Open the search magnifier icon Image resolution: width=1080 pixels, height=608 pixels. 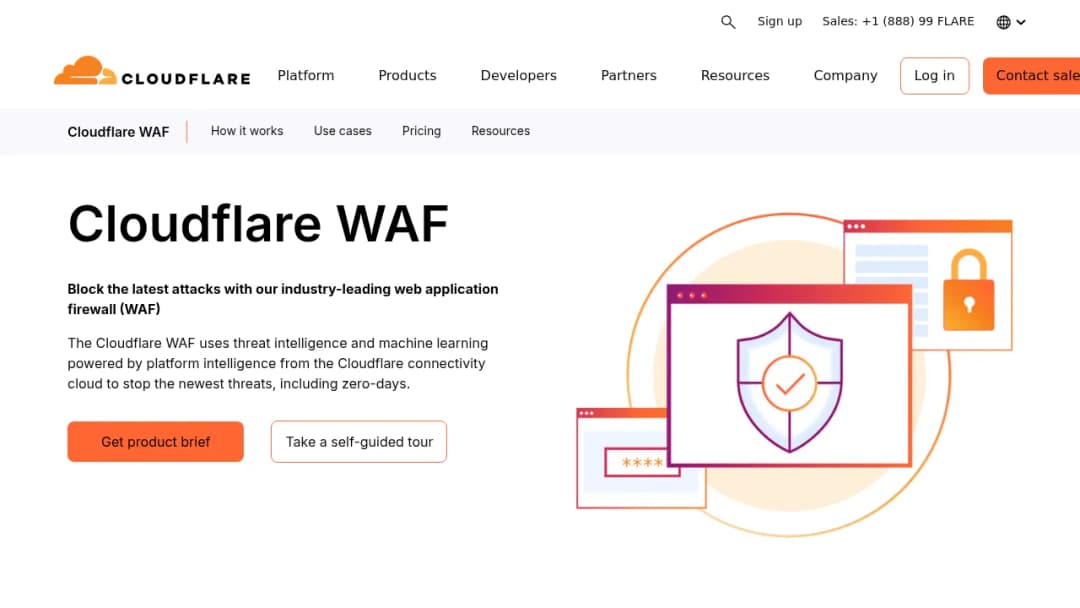coord(728,22)
